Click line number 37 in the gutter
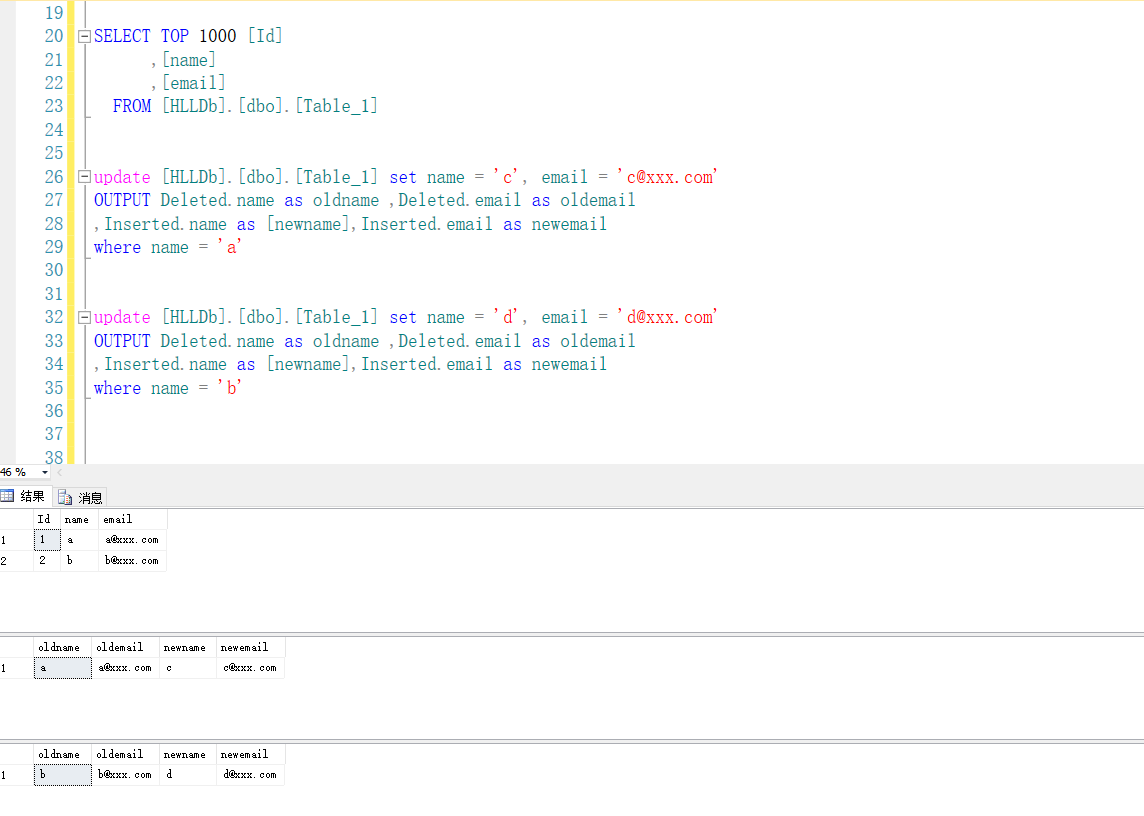Viewport: 1144px width, 816px height. point(54,434)
